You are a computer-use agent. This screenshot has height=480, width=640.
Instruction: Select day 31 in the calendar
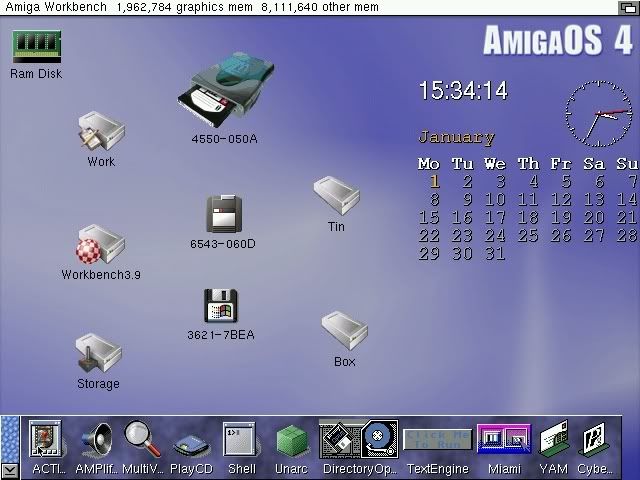pyautogui.click(x=495, y=253)
